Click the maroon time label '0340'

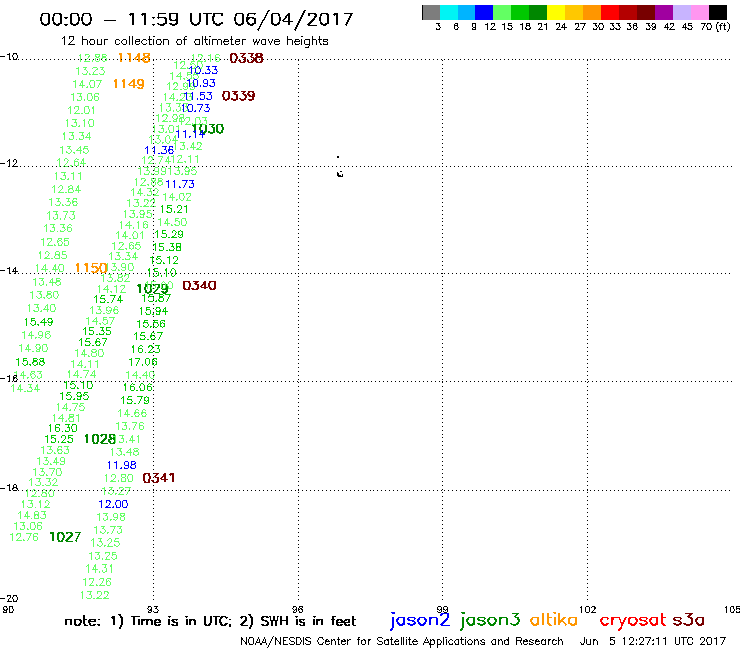coord(199,286)
